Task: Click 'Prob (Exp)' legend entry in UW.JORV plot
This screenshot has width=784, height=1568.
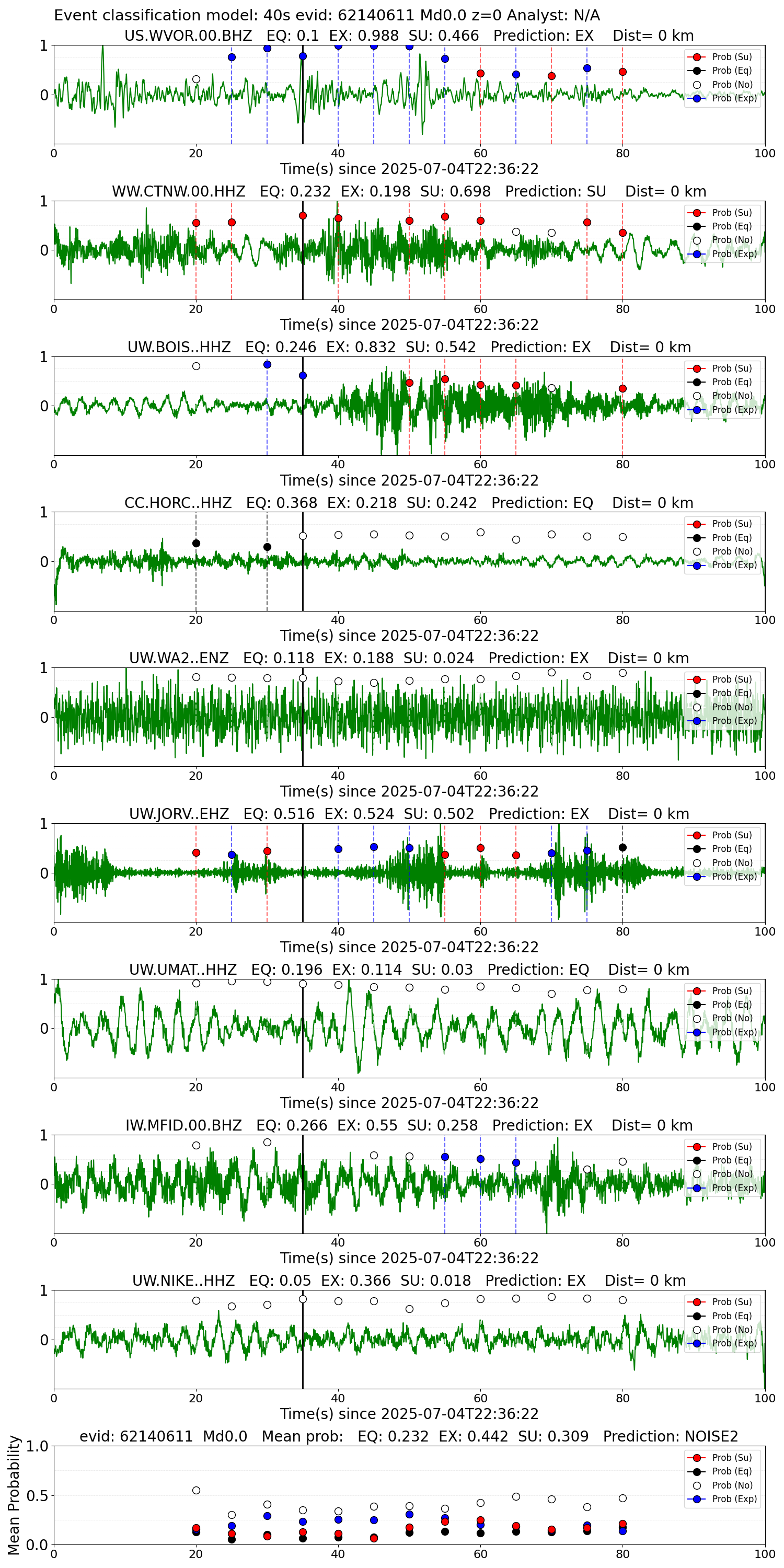Action: 722,877
